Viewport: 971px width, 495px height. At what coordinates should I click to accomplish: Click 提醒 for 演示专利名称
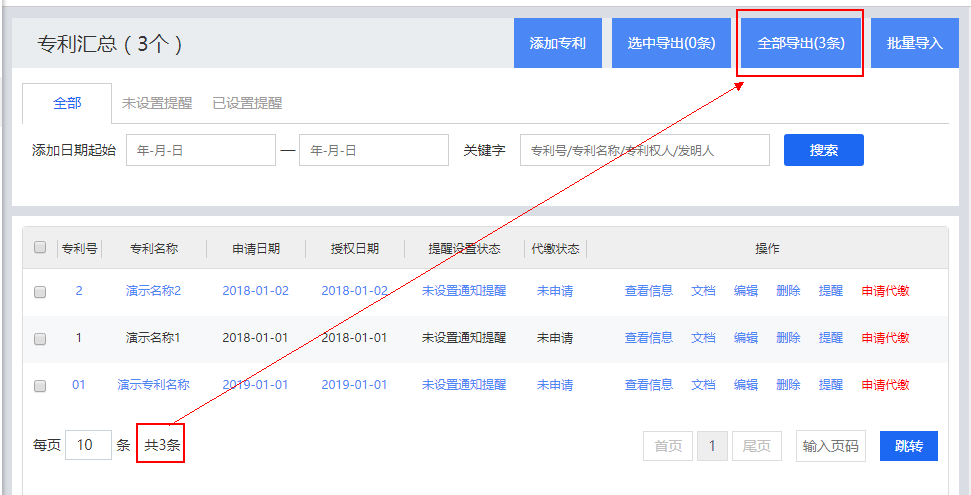tap(830, 385)
